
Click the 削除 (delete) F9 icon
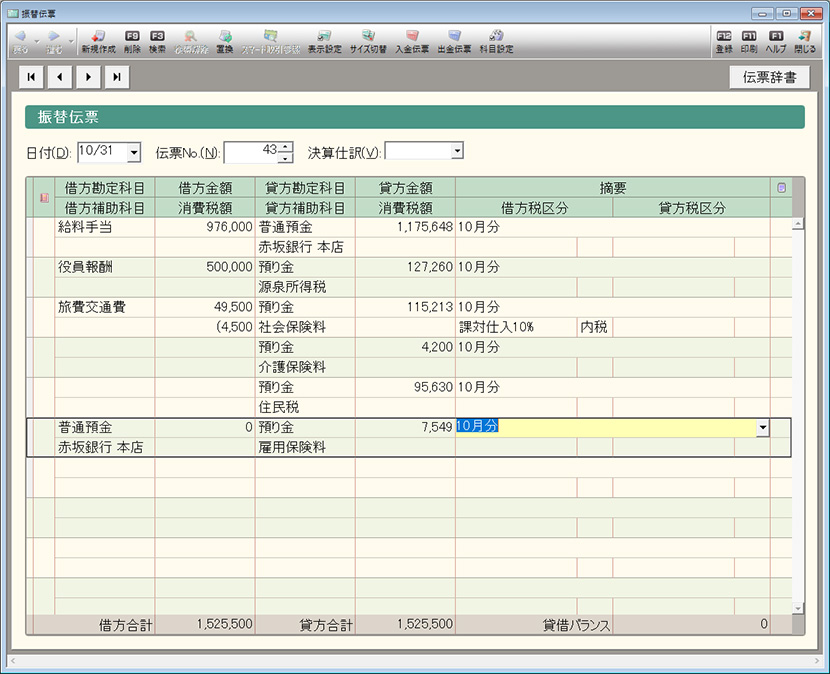(x=132, y=40)
